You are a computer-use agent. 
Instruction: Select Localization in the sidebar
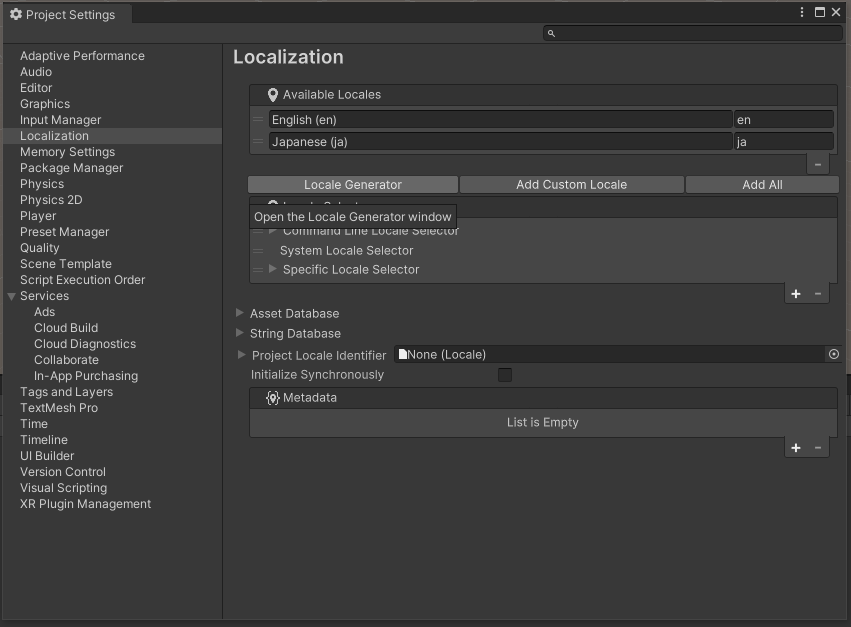click(112, 136)
